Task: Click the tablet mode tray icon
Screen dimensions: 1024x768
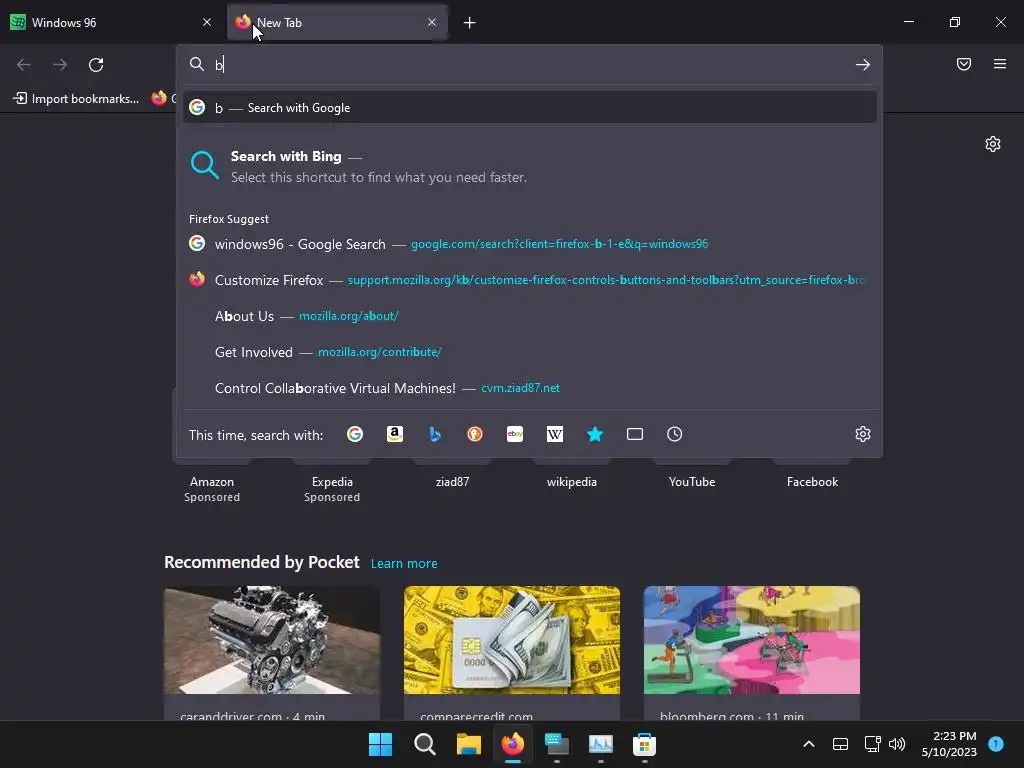Action: click(x=840, y=744)
